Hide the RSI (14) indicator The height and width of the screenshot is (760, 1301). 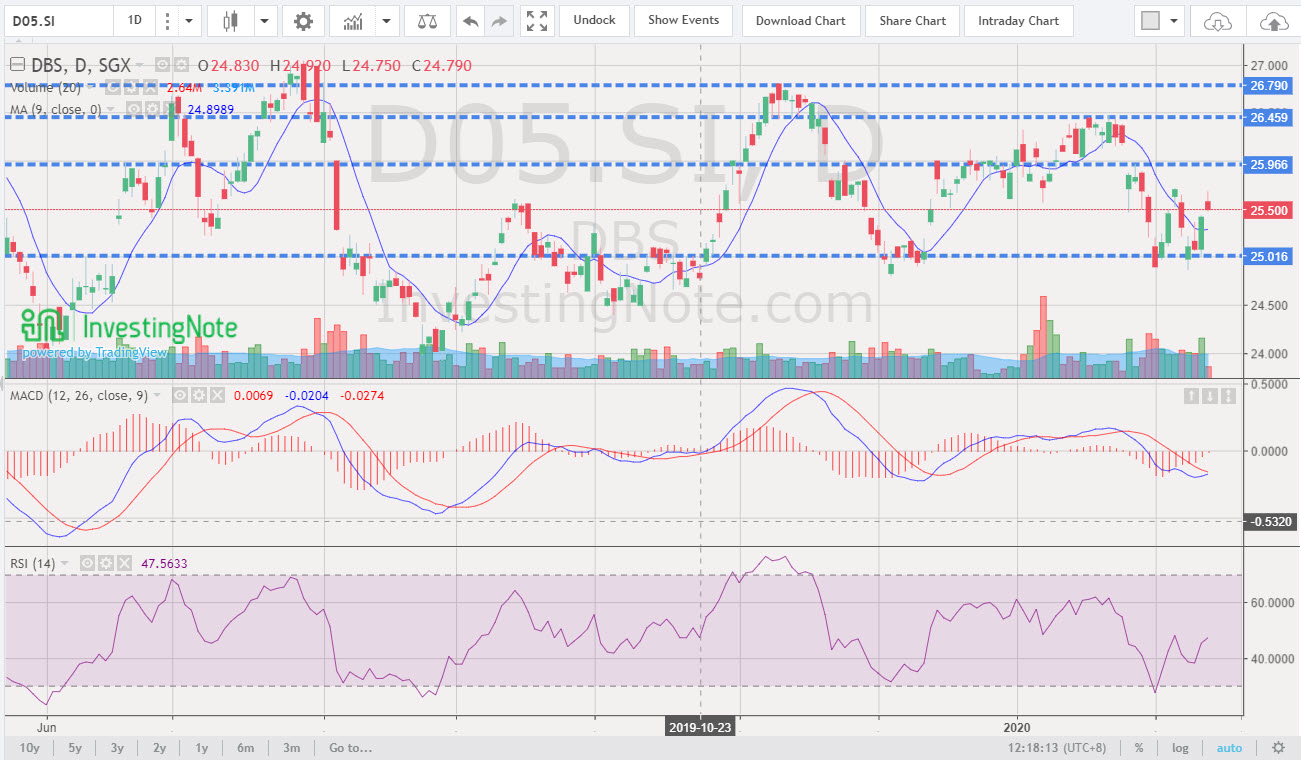[86, 563]
